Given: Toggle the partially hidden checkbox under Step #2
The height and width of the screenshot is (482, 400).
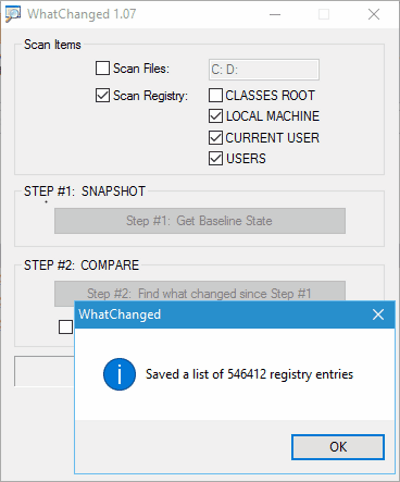Looking at the screenshot, I should coord(66,327).
